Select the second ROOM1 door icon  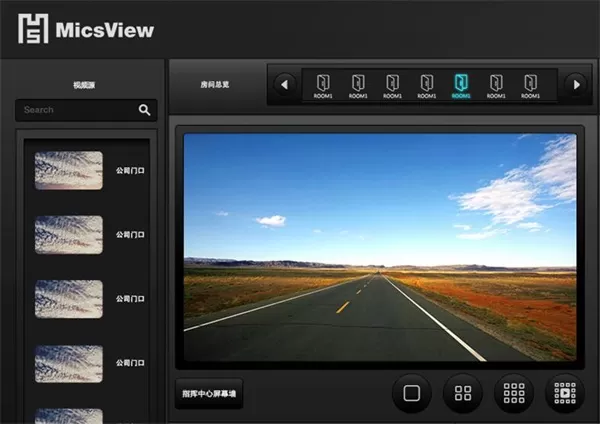click(x=357, y=84)
